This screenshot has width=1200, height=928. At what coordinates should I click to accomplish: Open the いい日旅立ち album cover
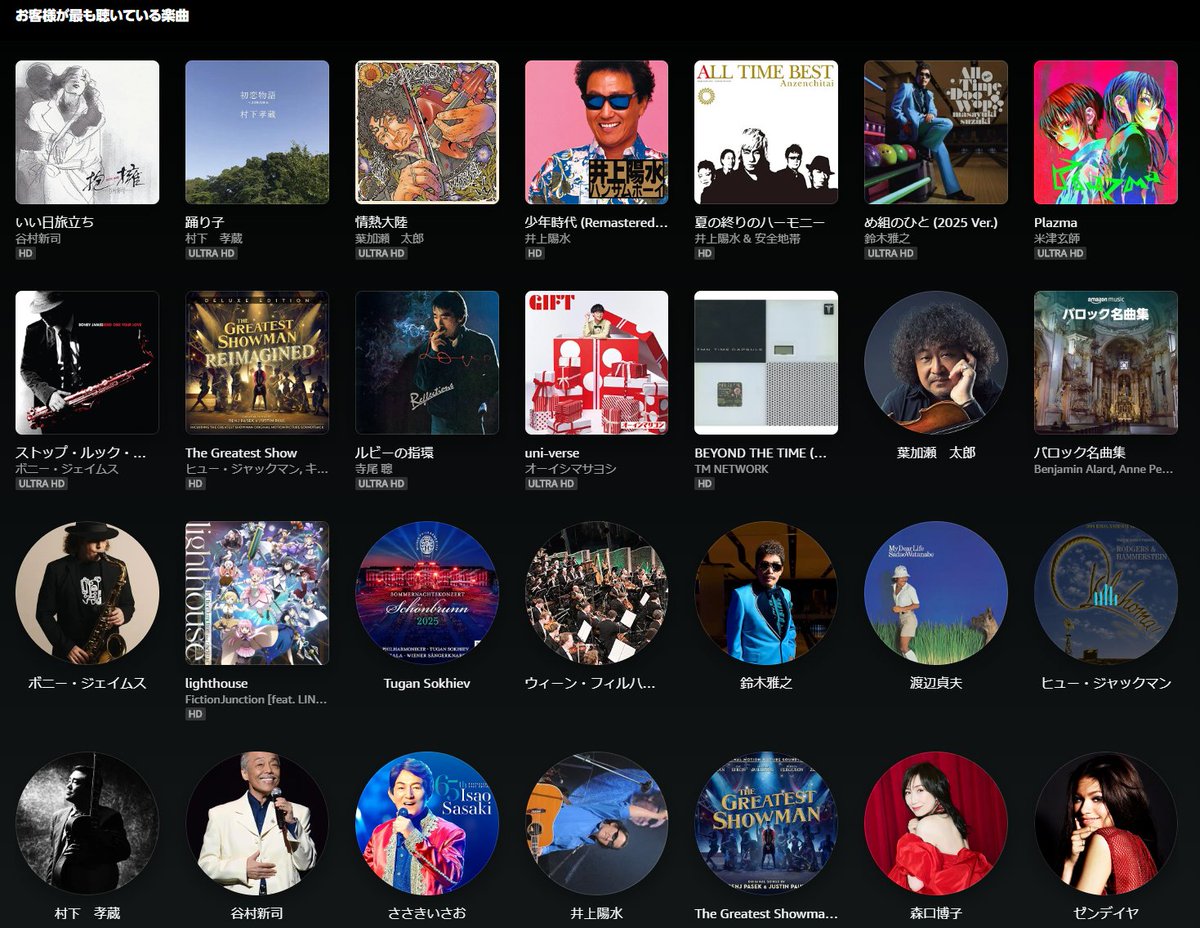(87, 132)
